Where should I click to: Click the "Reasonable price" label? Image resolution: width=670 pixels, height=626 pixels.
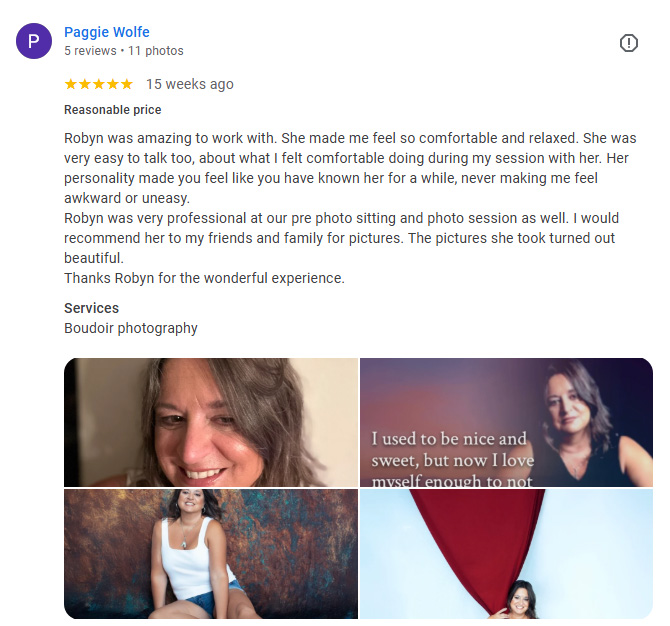click(112, 110)
